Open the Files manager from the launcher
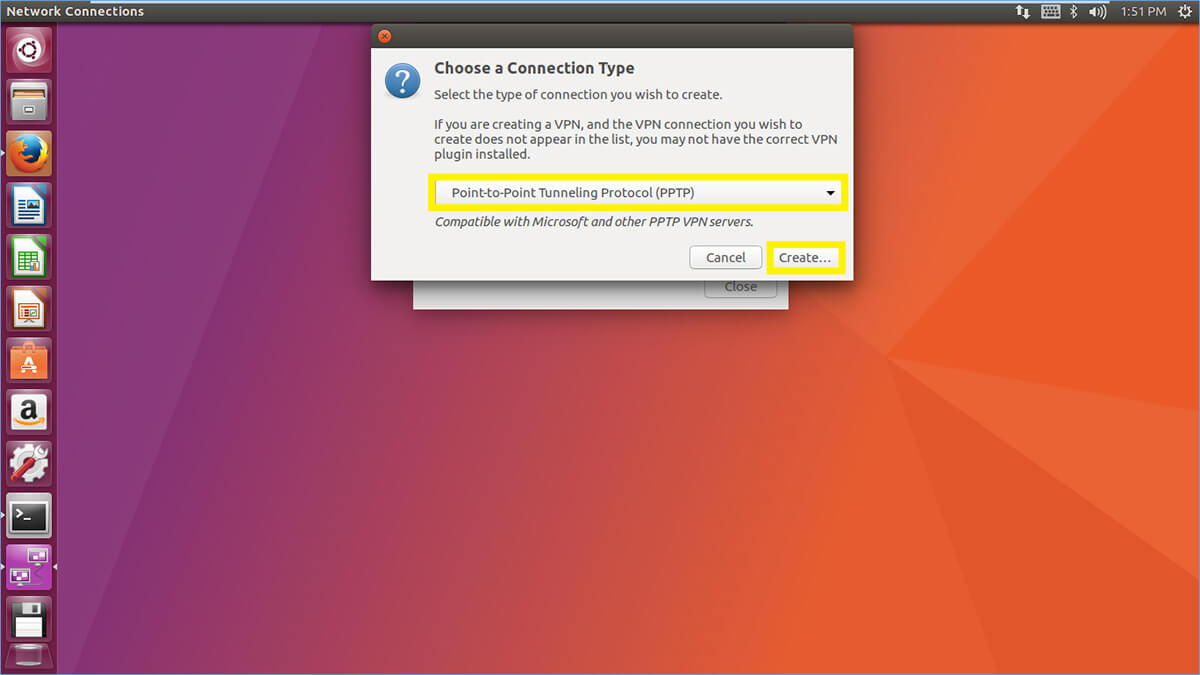Viewport: 1200px width, 675px height. point(29,101)
